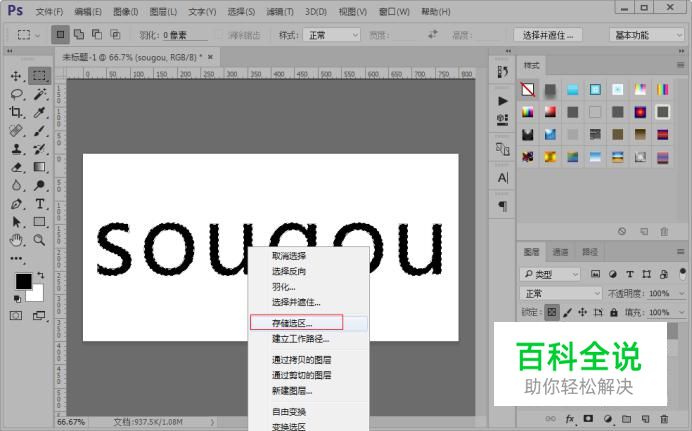Screen dimensions: 692x431
Task: Toggle the anti-alias checkbox
Action: tap(219, 35)
